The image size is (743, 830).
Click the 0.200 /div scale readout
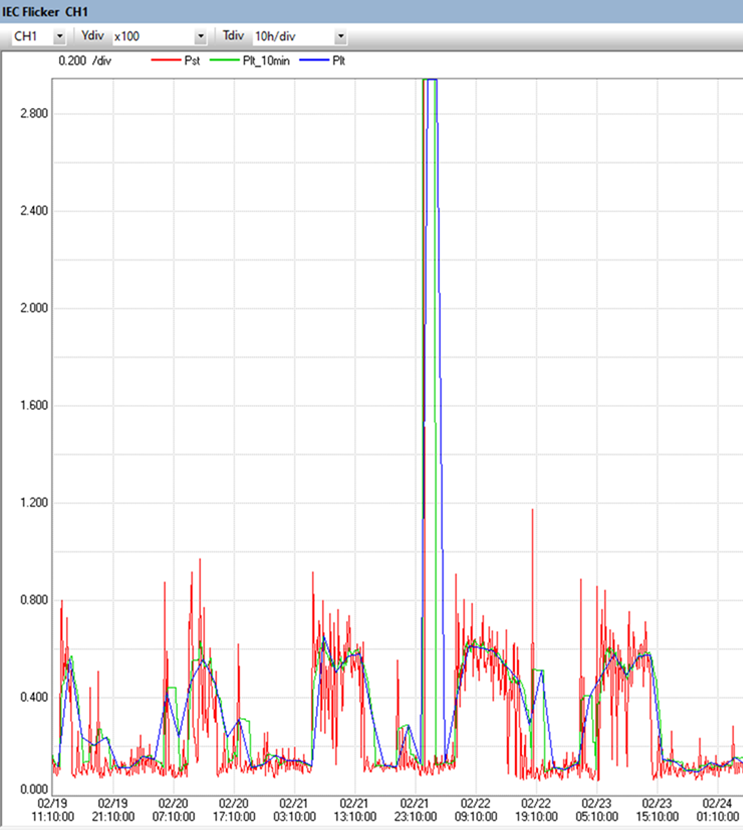pos(85,61)
